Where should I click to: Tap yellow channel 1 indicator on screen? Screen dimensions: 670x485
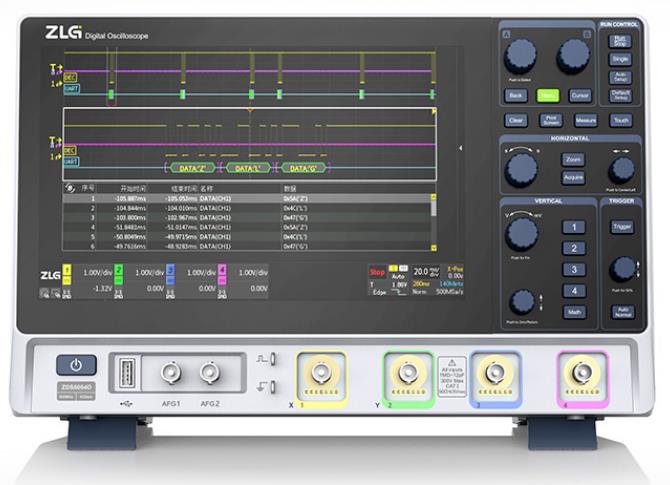68,271
